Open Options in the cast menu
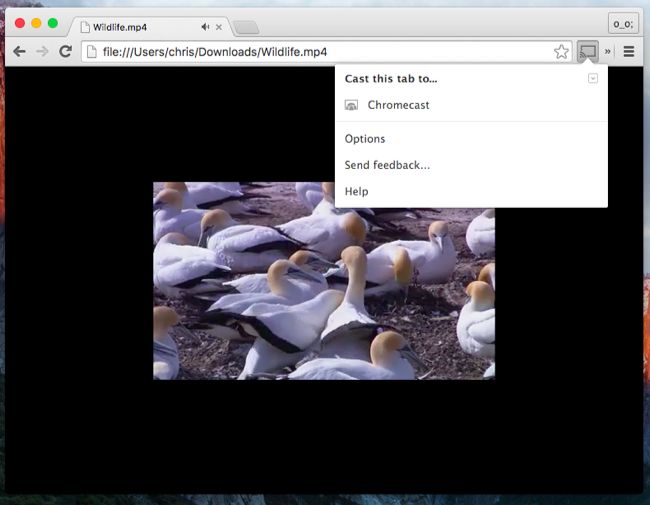Screen dimensions: 650x505 [x=365, y=139]
